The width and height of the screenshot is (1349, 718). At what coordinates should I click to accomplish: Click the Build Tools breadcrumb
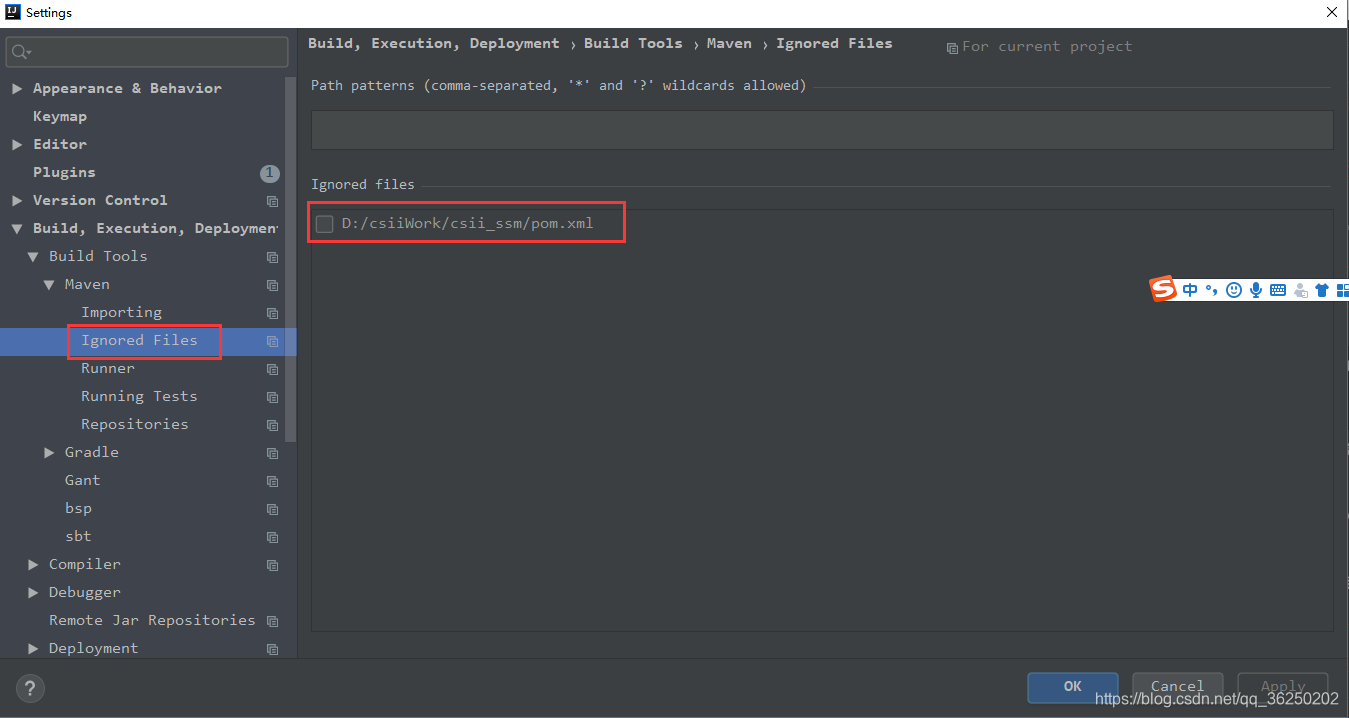point(633,43)
